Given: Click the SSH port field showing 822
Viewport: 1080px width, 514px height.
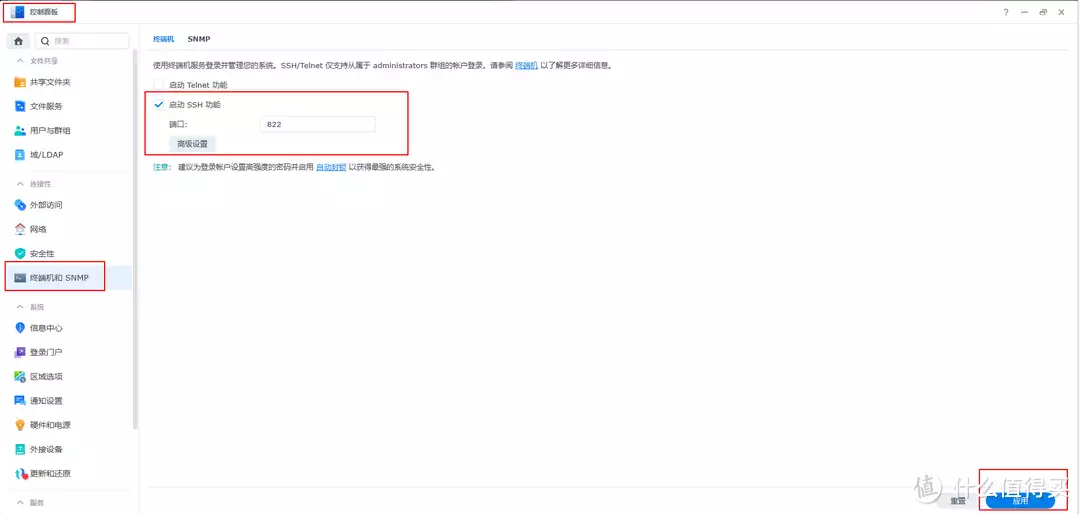Looking at the screenshot, I should pos(318,125).
